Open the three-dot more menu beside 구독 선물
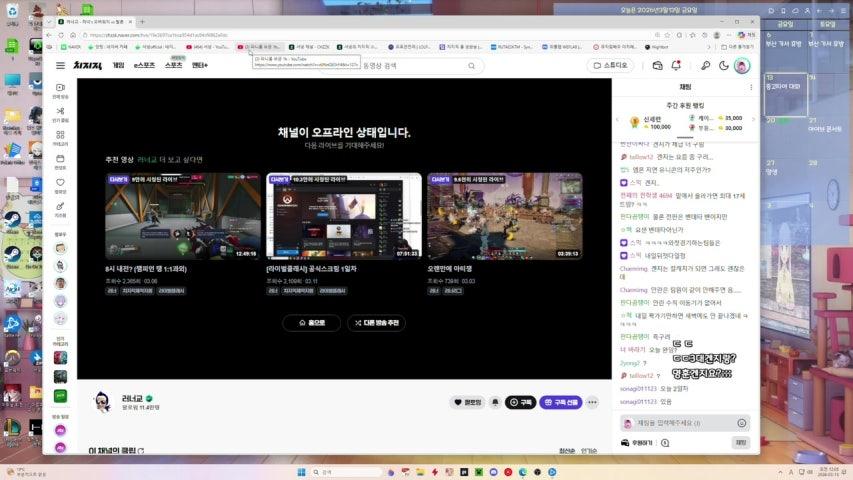This screenshot has width=853, height=480. point(592,402)
